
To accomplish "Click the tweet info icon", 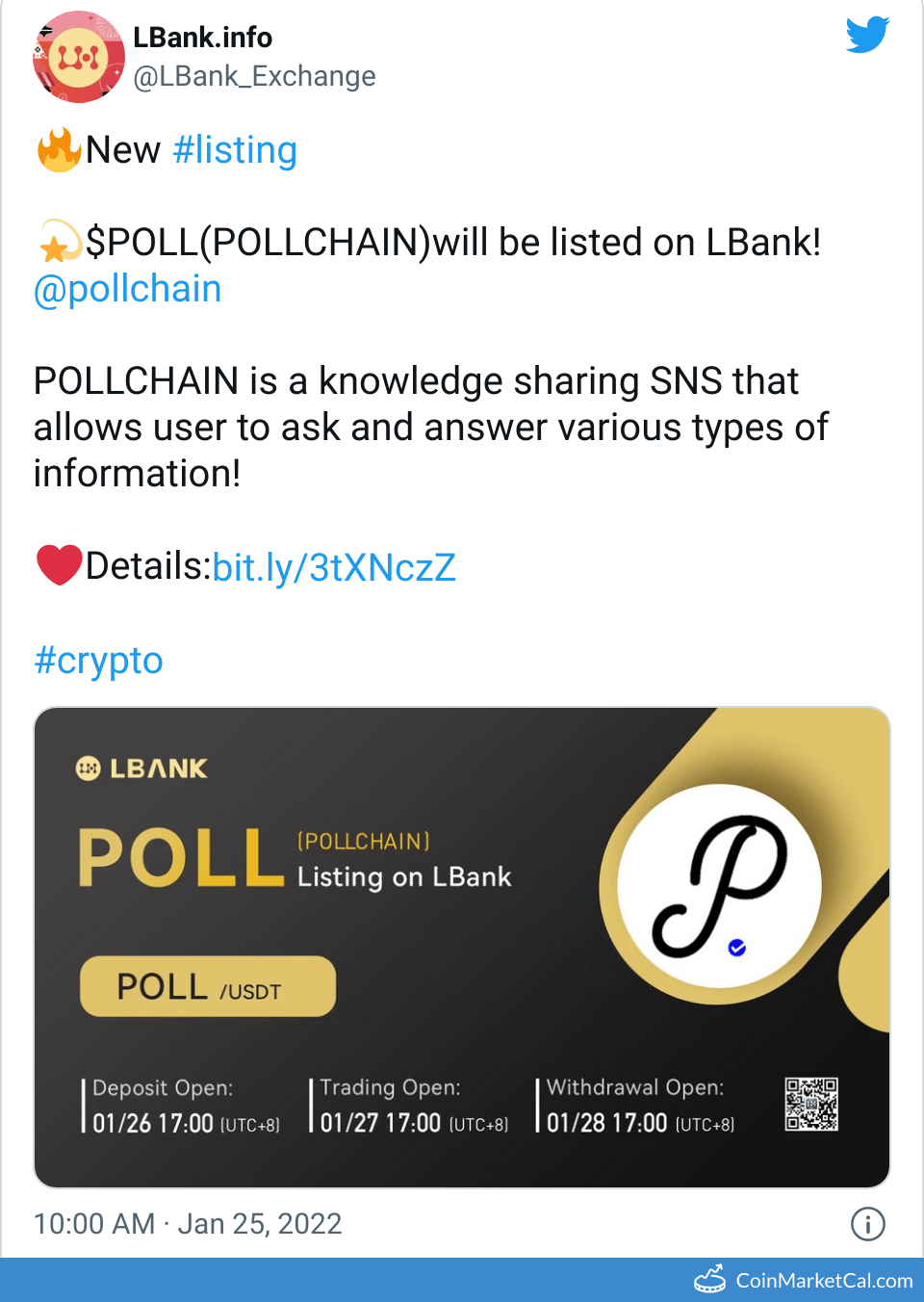I will (x=867, y=1224).
